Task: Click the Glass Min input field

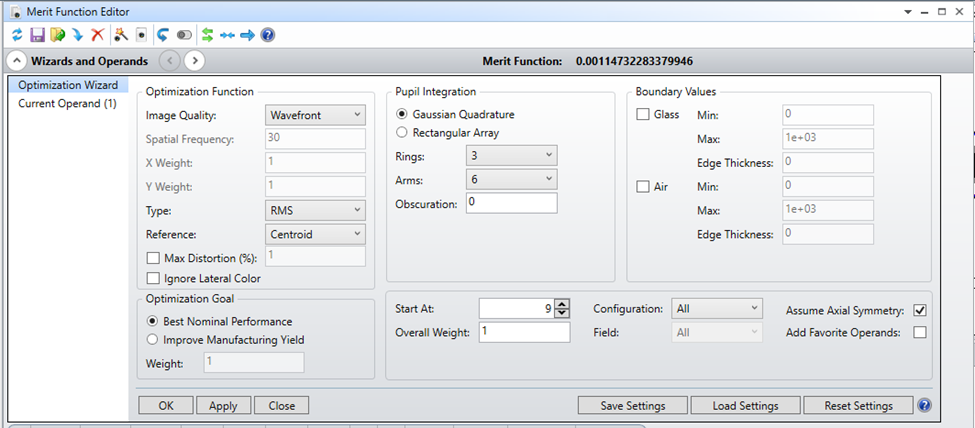Action: pos(828,115)
